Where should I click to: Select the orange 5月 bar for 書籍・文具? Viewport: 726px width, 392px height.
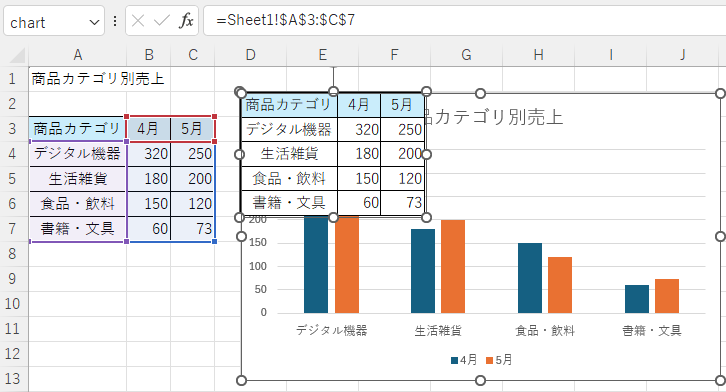[x=667, y=296]
